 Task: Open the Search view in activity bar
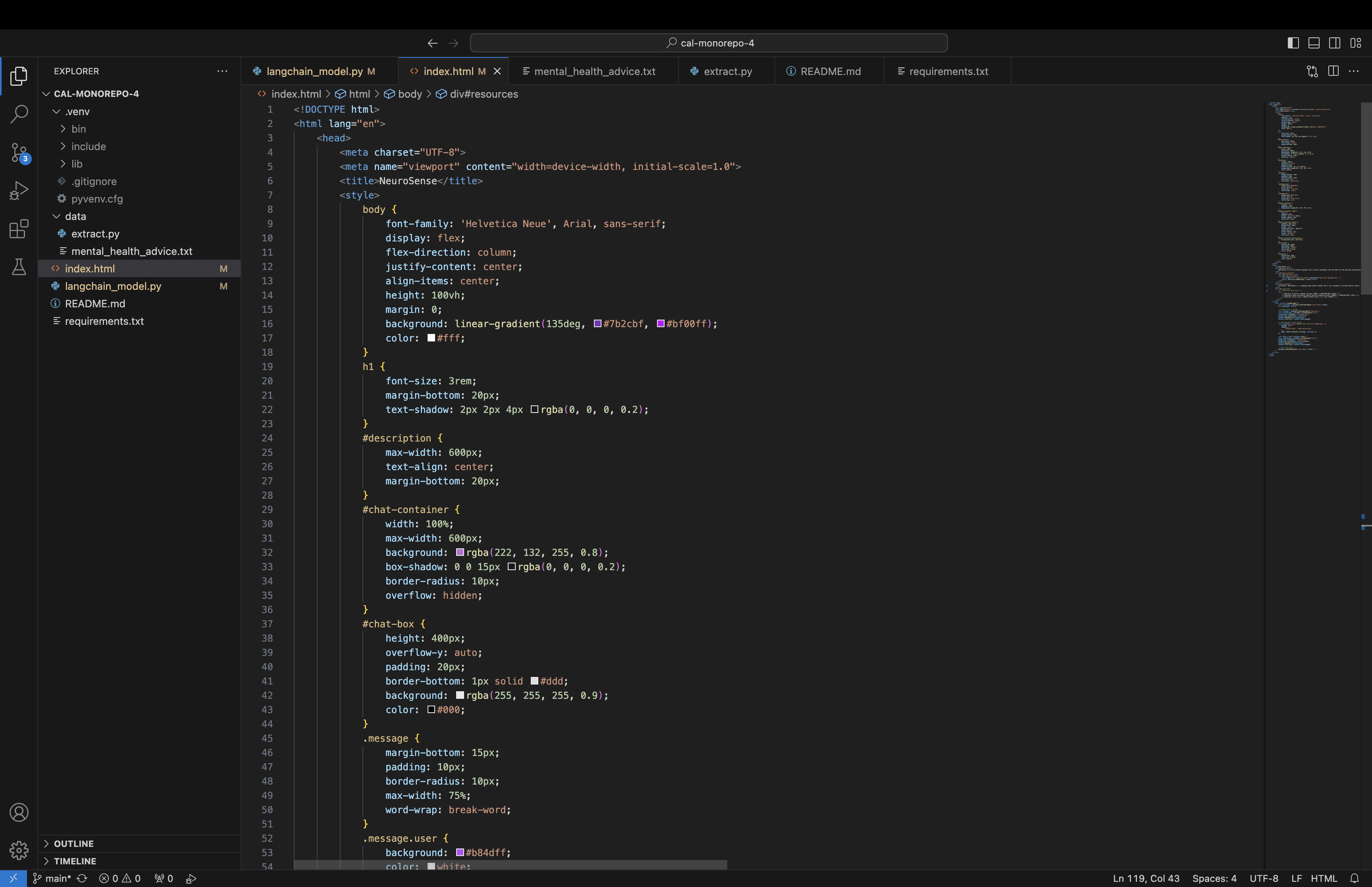pyautogui.click(x=19, y=114)
